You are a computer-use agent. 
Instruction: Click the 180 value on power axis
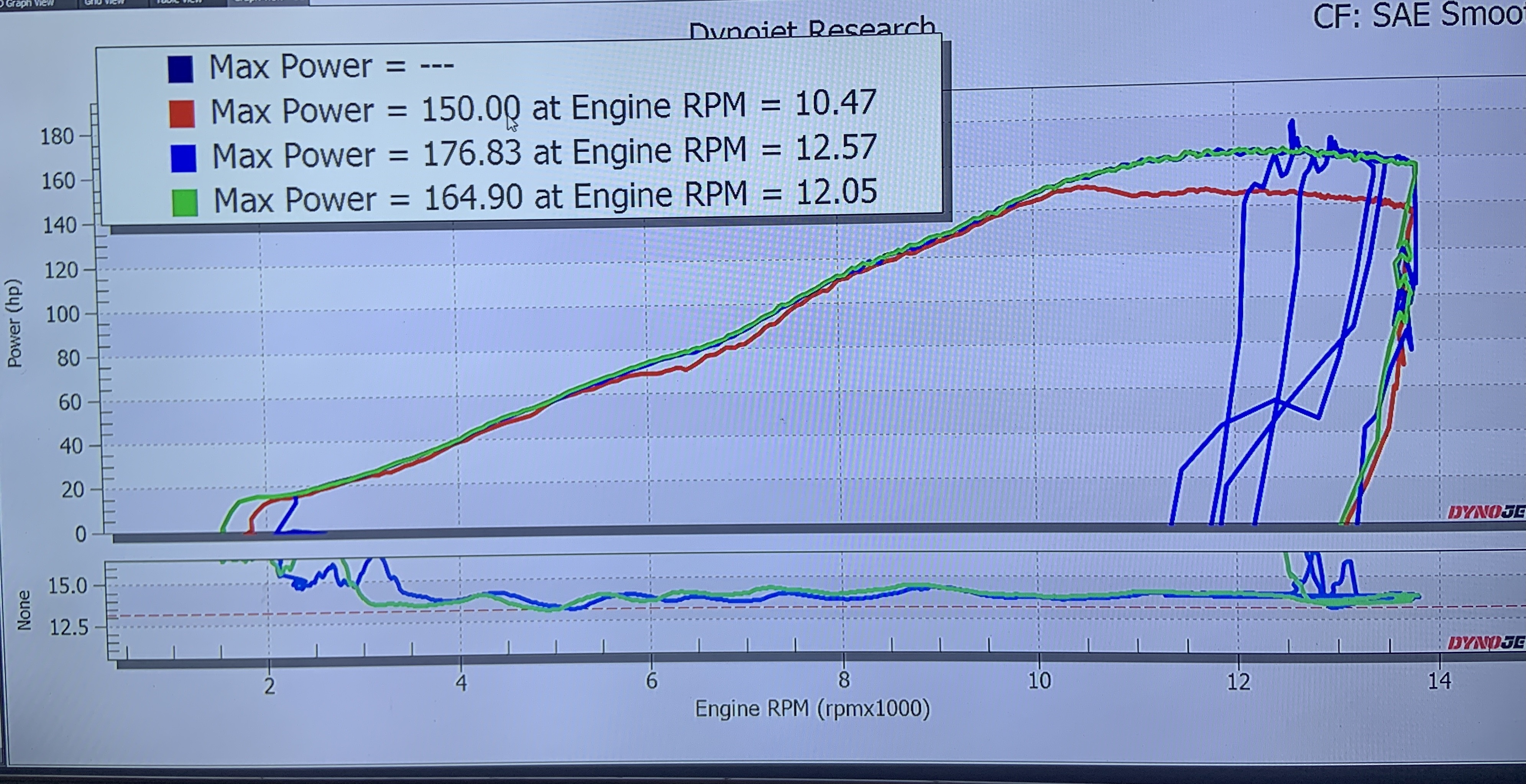(57, 137)
